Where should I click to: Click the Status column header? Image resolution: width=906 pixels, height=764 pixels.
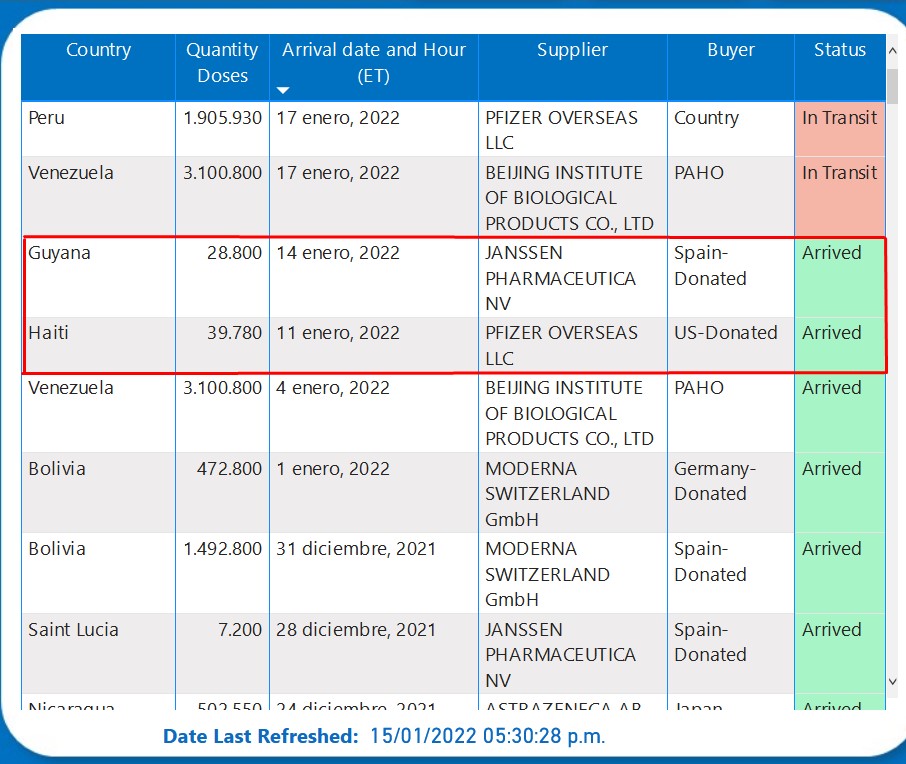point(839,50)
